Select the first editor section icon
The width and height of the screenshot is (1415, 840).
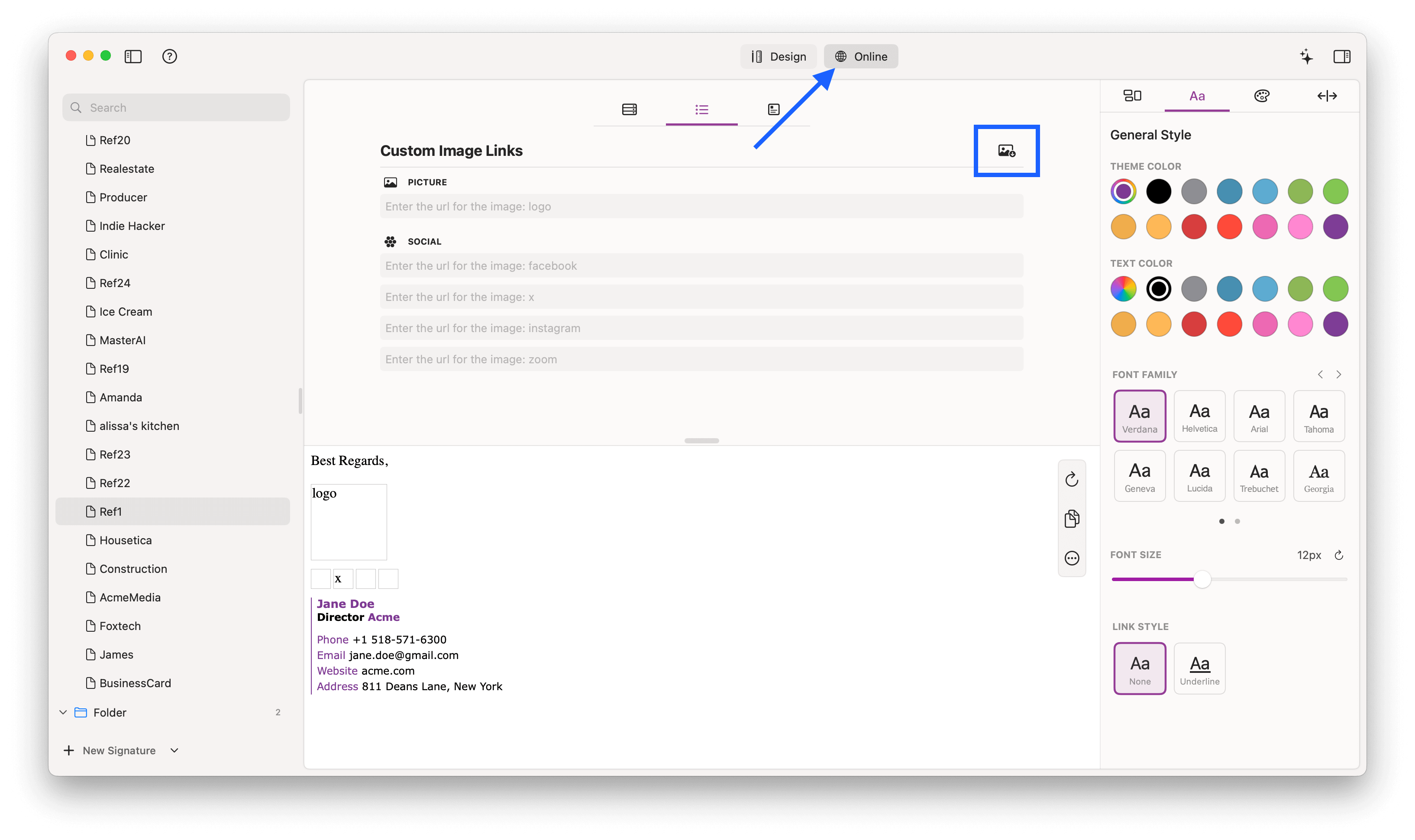coord(630,109)
